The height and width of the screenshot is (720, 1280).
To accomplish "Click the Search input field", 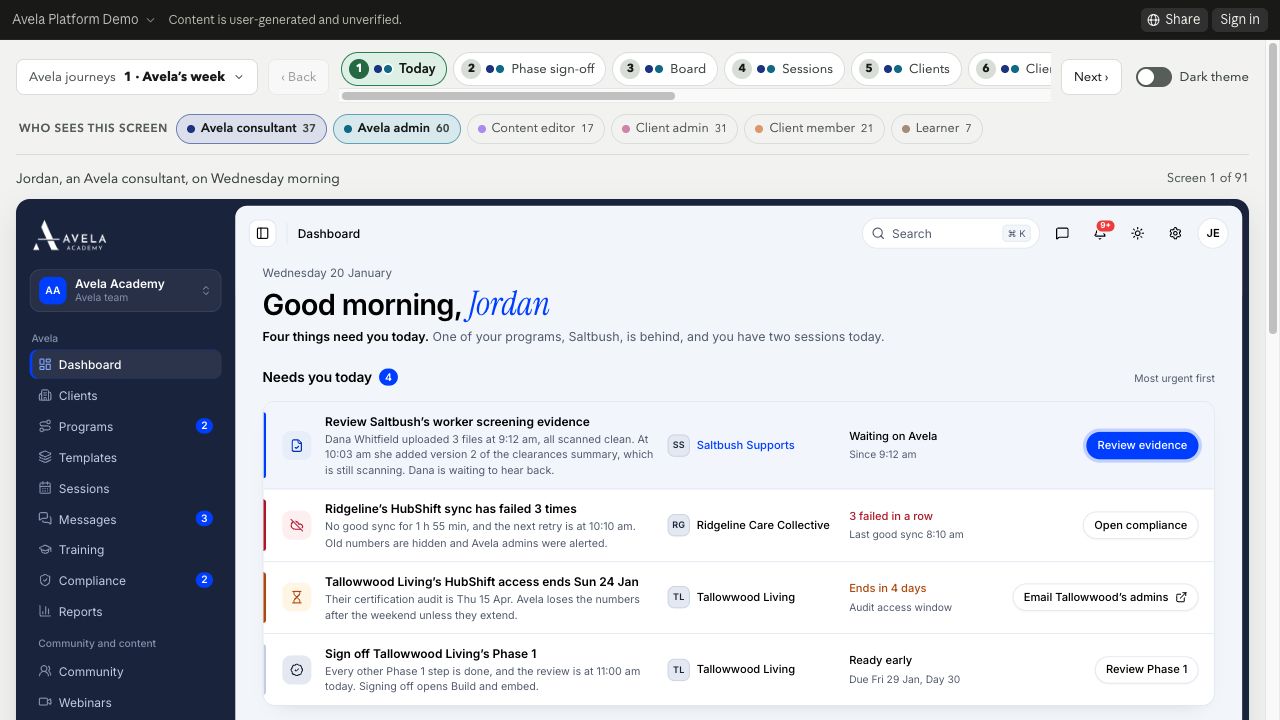I will 950,233.
